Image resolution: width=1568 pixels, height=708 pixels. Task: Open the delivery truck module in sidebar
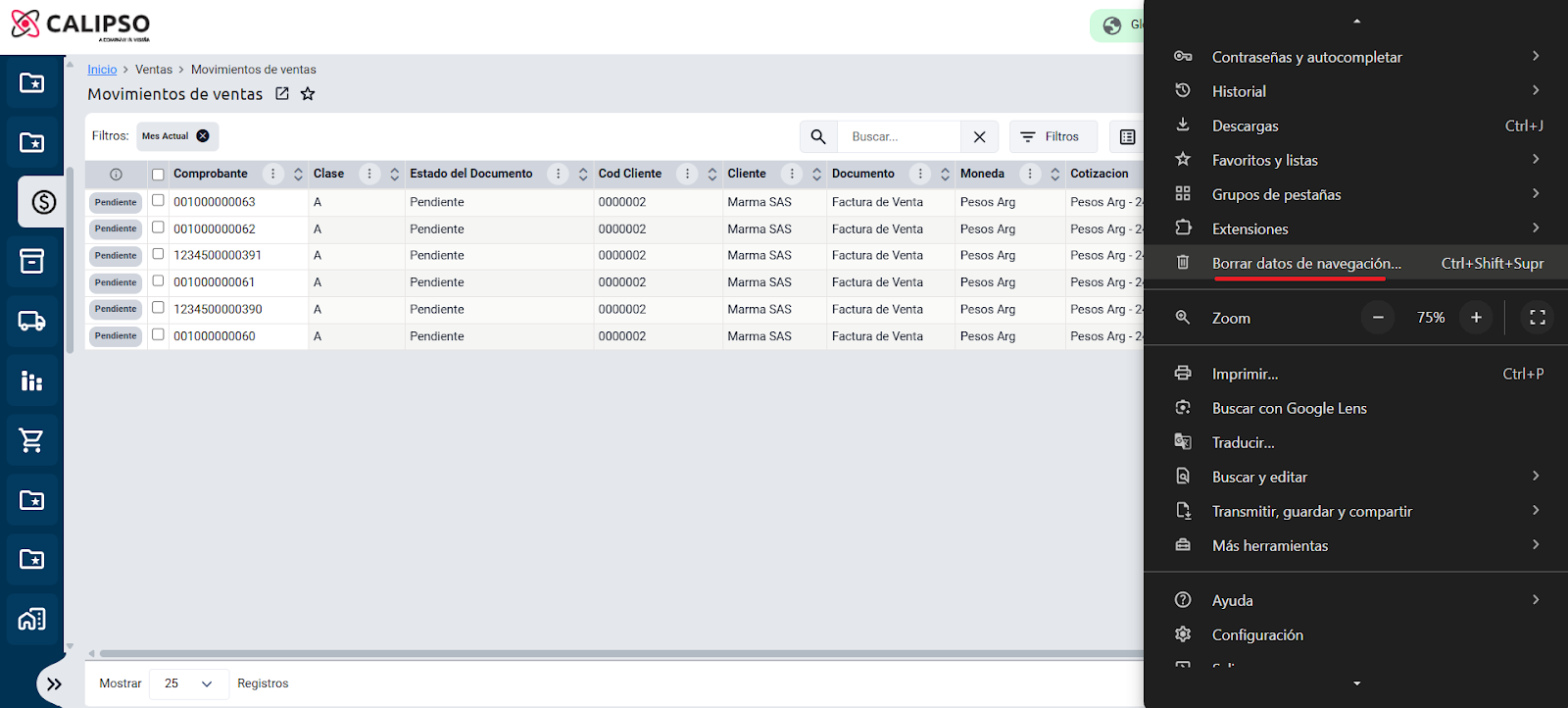[31, 321]
